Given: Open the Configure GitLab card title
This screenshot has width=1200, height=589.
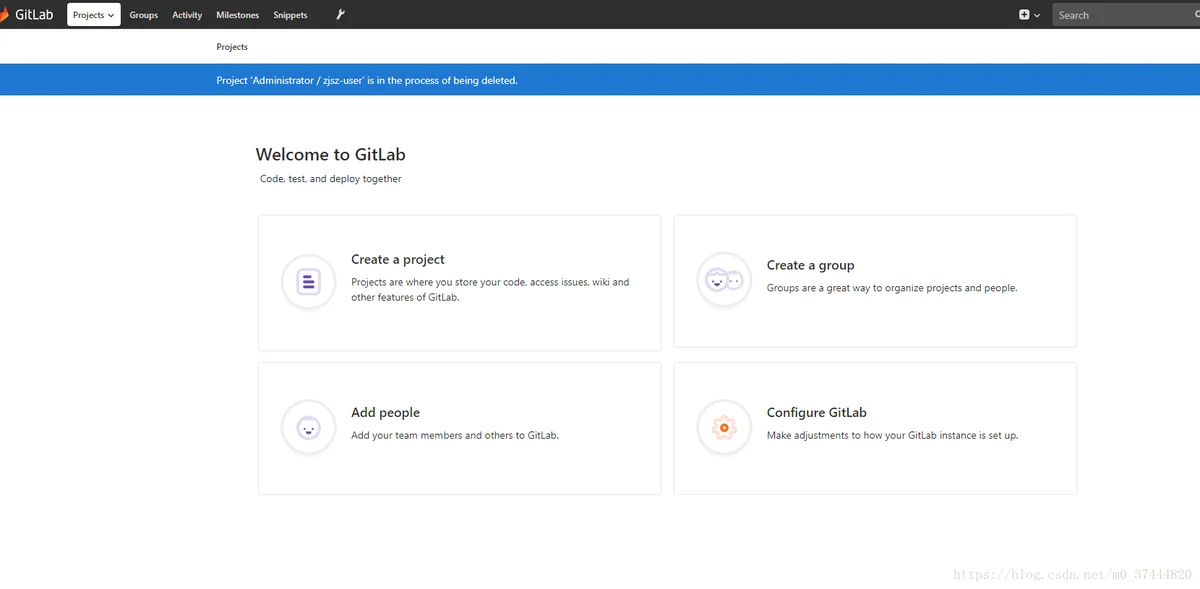Looking at the screenshot, I should pos(816,412).
